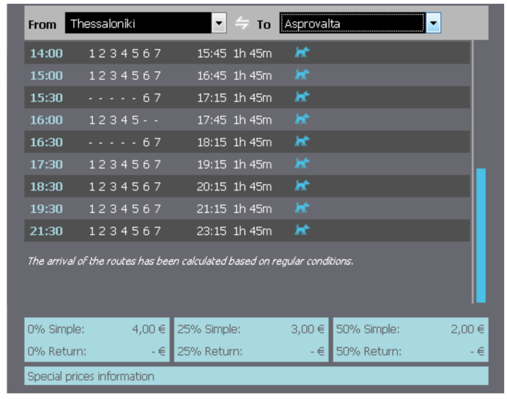
Task: Click the 15:45 arrival time
Action: coord(212,53)
